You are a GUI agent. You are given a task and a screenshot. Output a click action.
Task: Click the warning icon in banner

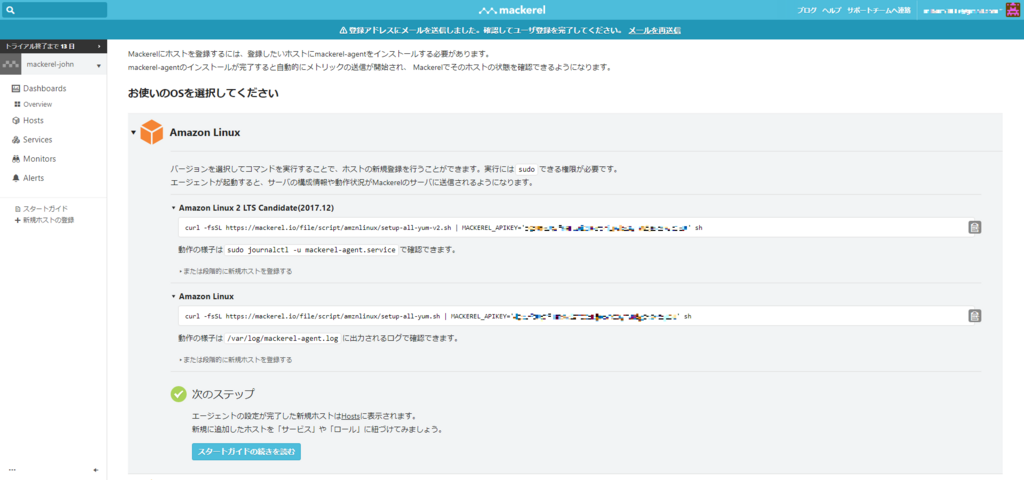pos(344,31)
